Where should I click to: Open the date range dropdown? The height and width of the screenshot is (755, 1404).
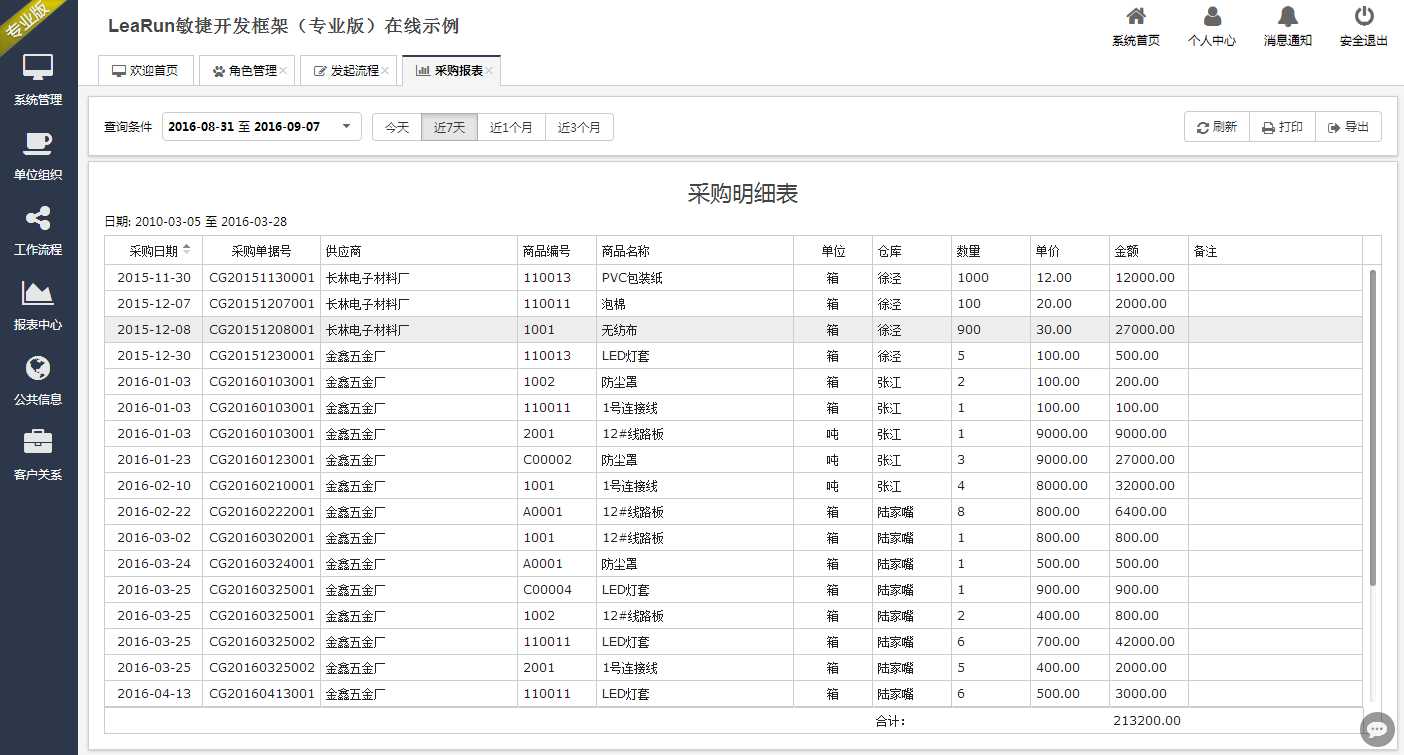coord(262,127)
